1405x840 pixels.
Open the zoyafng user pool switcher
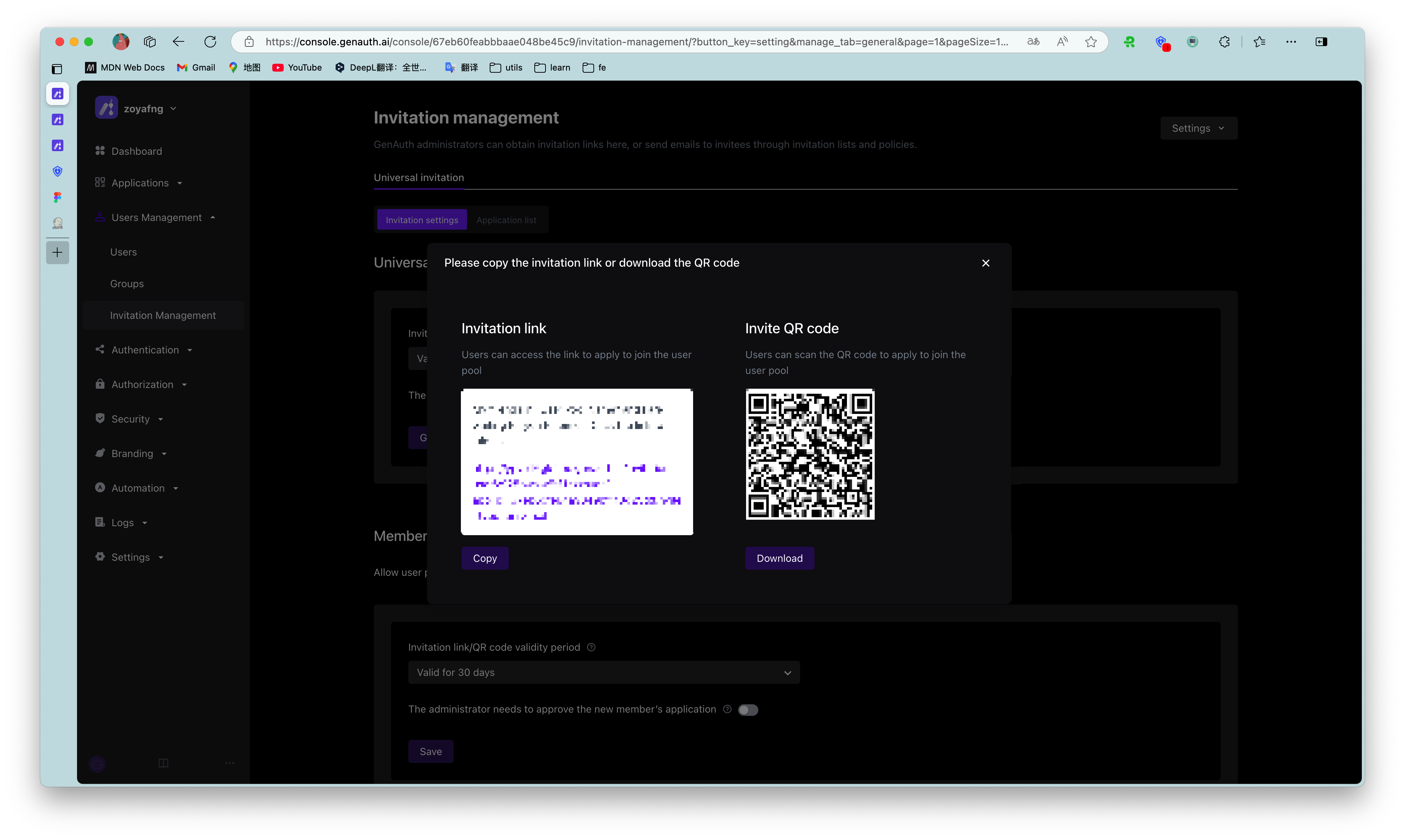pyautogui.click(x=150, y=108)
